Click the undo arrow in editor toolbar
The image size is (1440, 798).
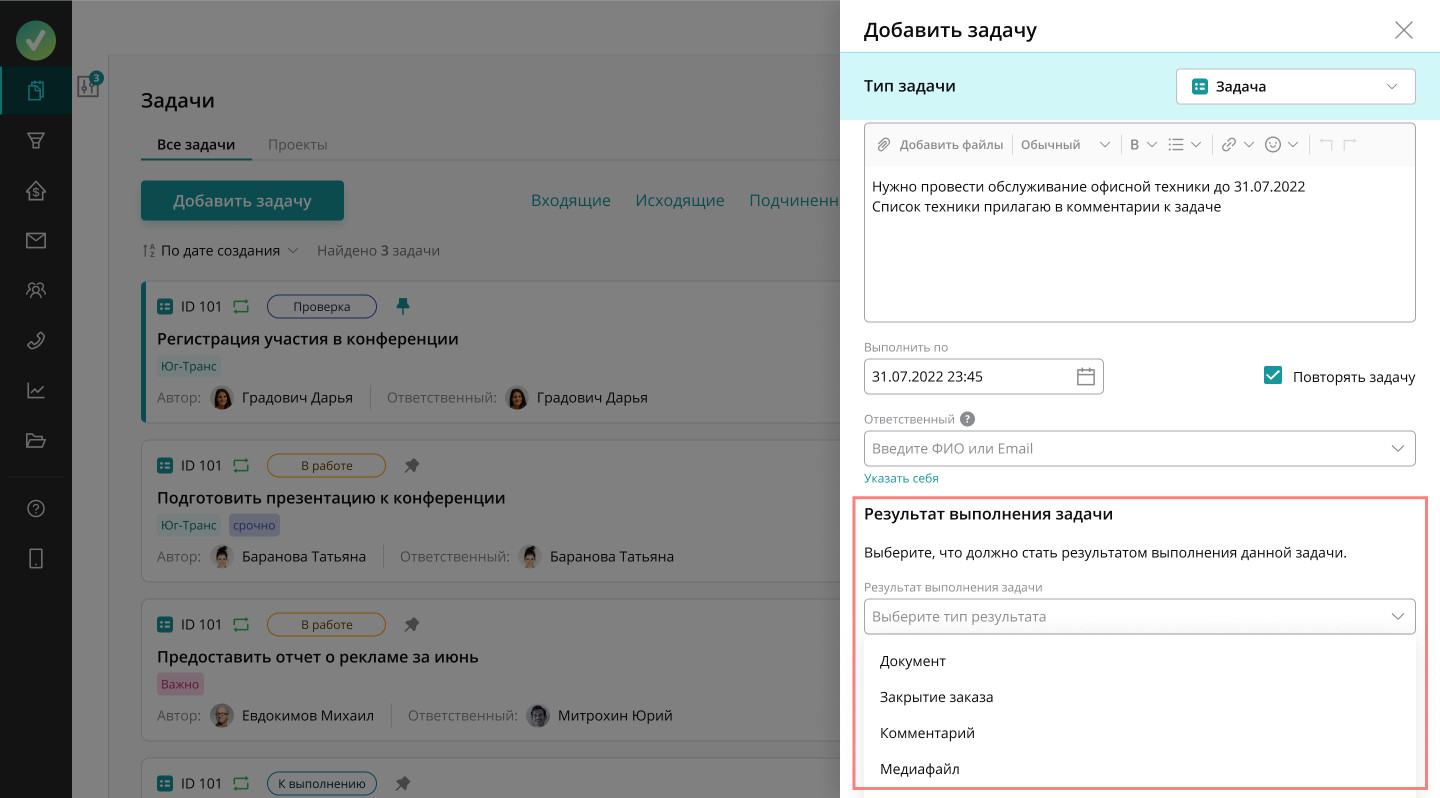tap(1326, 144)
